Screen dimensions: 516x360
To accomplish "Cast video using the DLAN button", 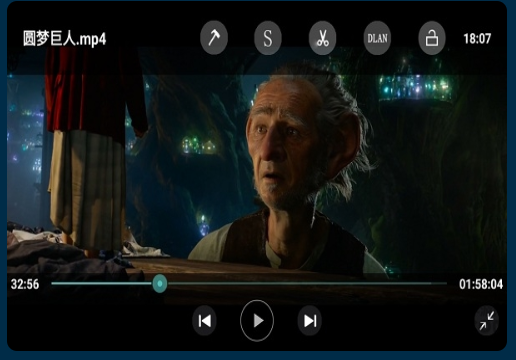I will [377, 38].
